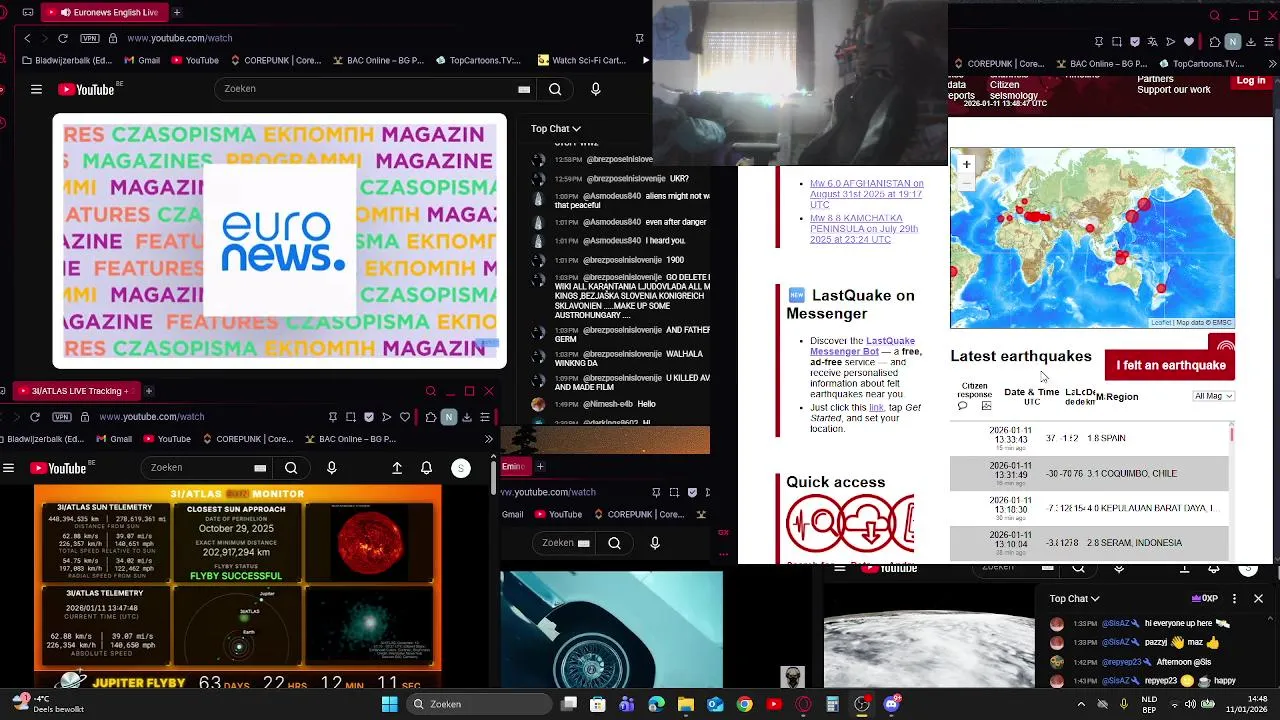Select the SERAM, INDONESIA earthquake row
This screenshot has height=720, width=1280.
click(x=1089, y=543)
